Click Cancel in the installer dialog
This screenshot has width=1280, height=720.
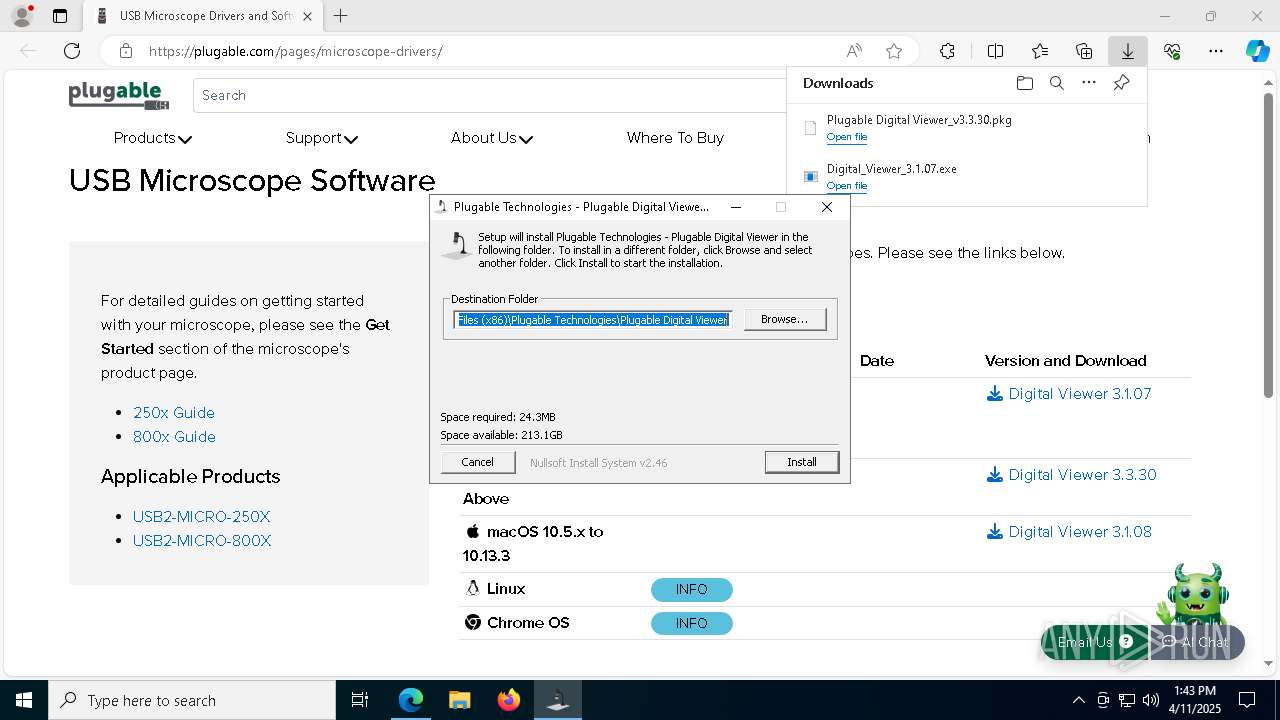point(477,462)
